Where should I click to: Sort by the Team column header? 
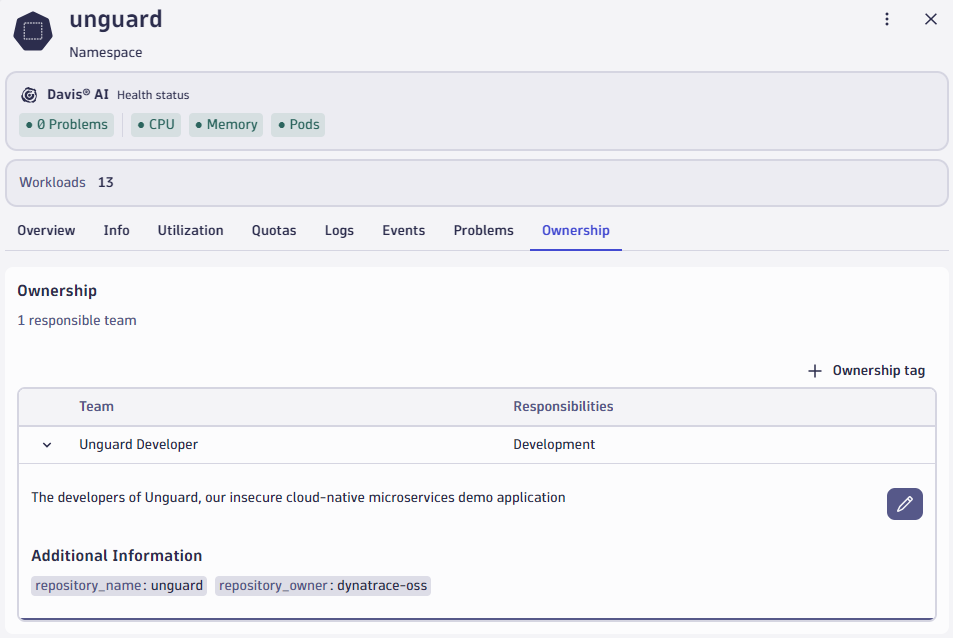coord(96,406)
